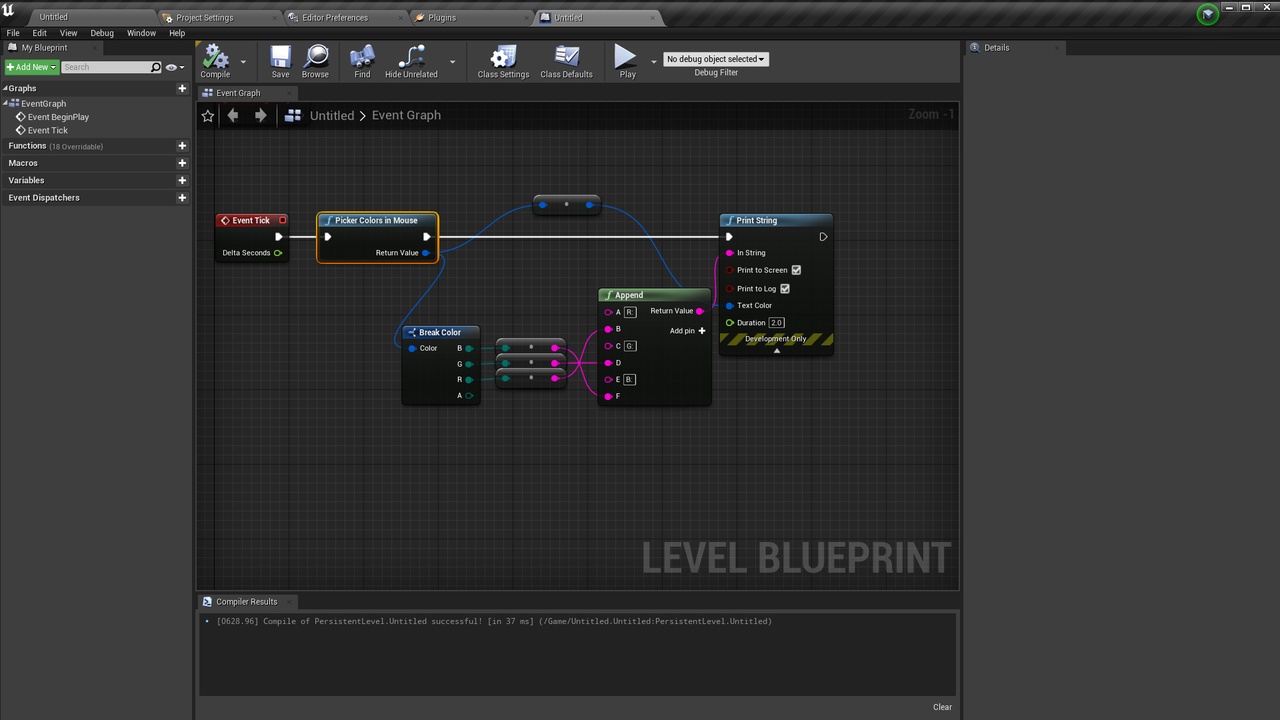Open the Compile options dropdown arrow

pyautogui.click(x=243, y=61)
